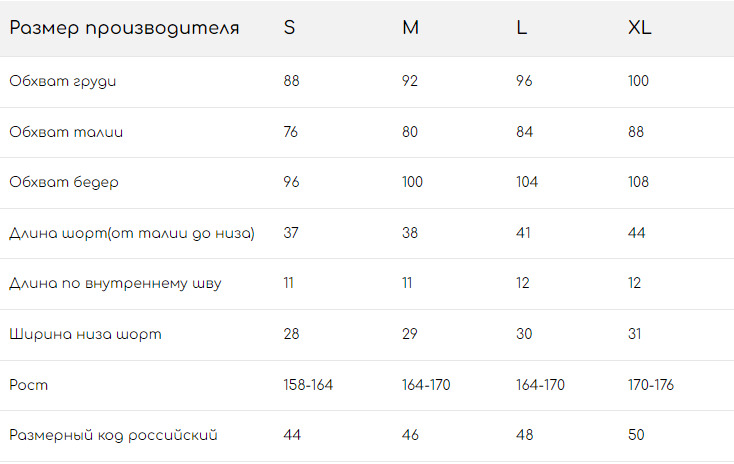Click the 'Длина по внутреннему шву' label
Image resolution: width=734 pixels, height=464 pixels.
click(115, 283)
